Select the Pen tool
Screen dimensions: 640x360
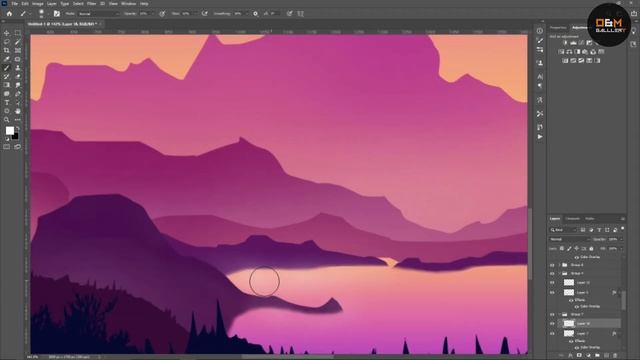tap(18, 94)
